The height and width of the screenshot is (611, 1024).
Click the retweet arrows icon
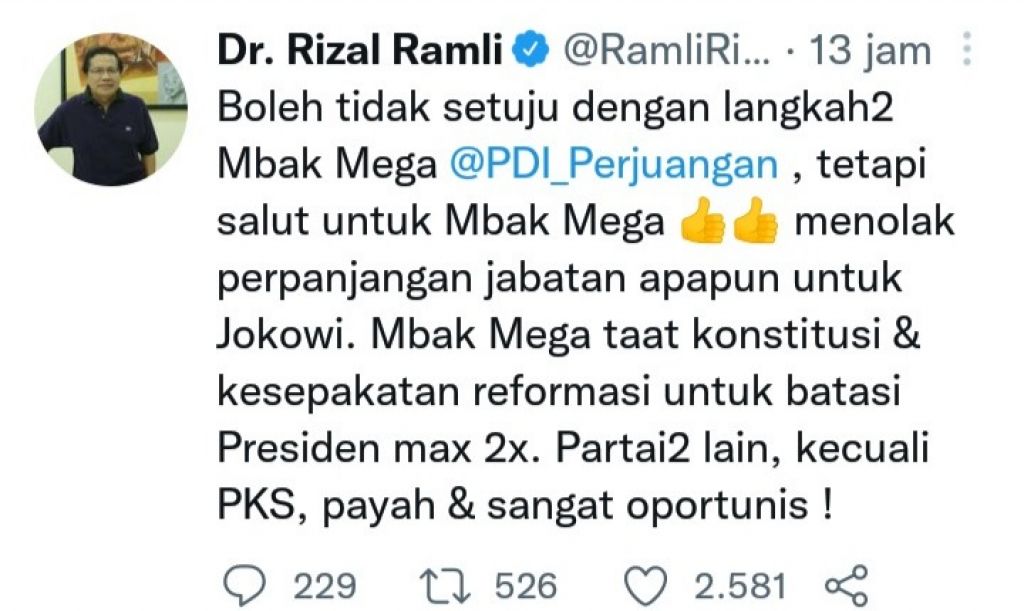tap(445, 586)
